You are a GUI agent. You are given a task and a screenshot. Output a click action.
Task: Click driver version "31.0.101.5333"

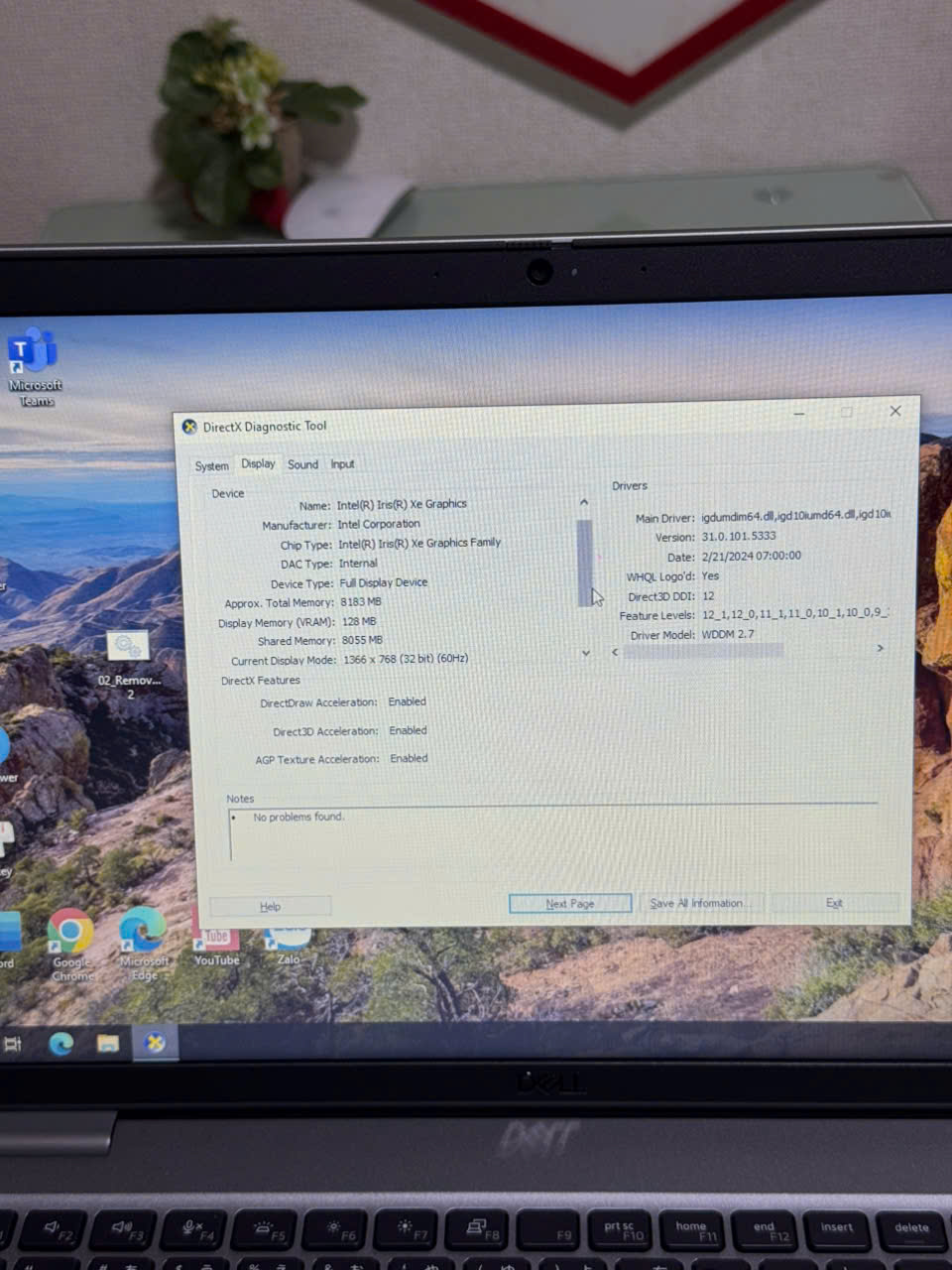click(x=739, y=536)
